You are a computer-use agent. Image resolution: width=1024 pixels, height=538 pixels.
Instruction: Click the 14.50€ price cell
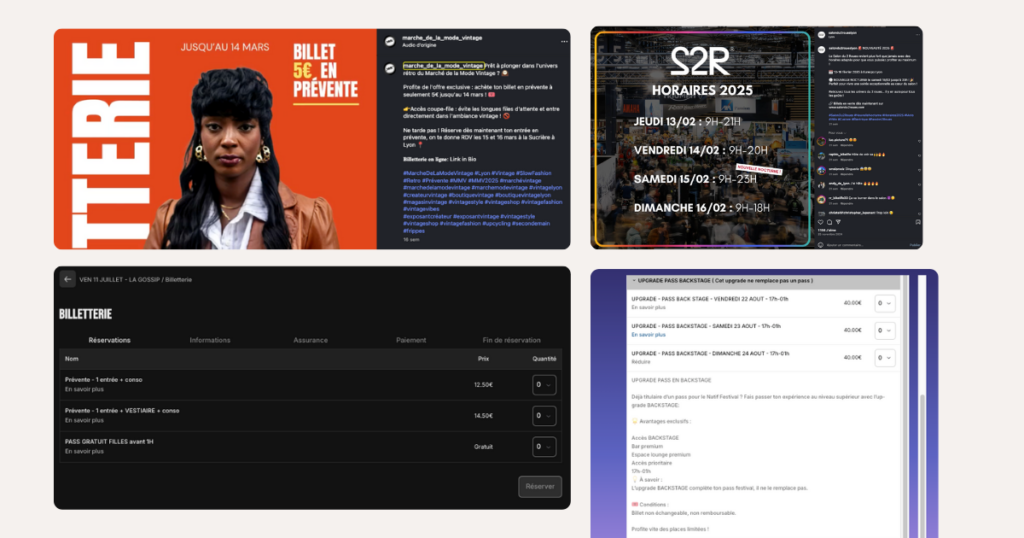[x=483, y=416]
